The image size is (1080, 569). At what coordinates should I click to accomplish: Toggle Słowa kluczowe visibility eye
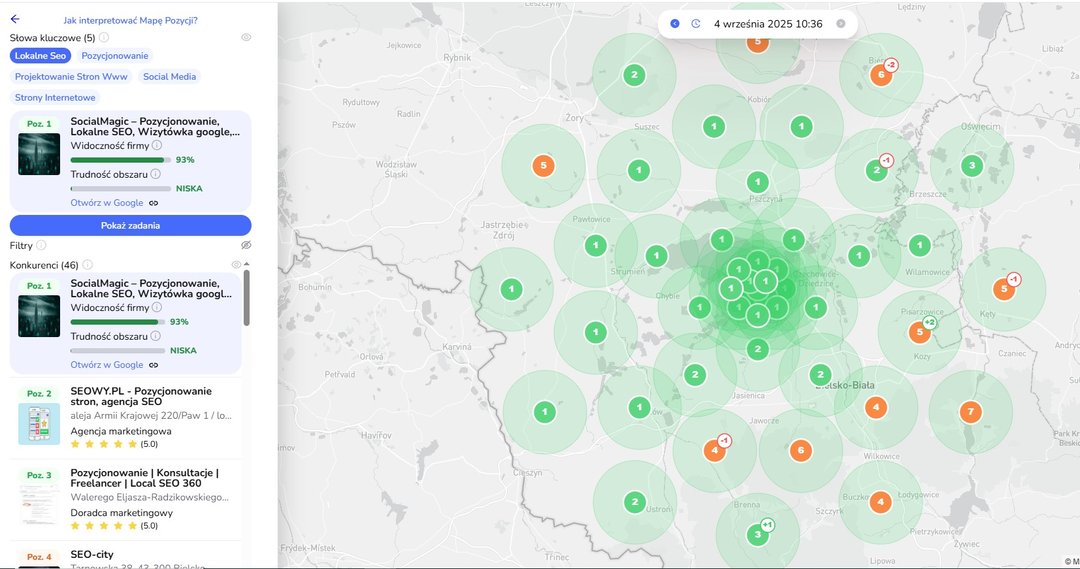click(246, 37)
